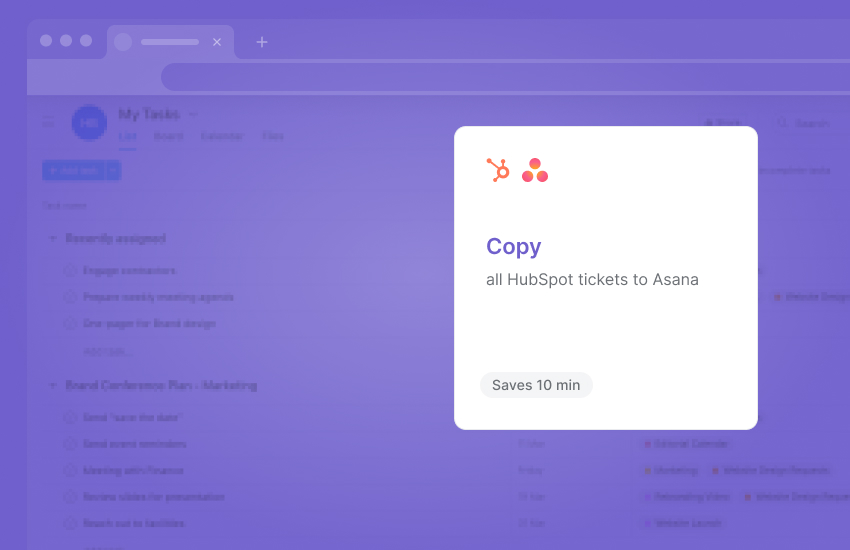Switch to the Calendar tab
Screen dimensions: 850x550
[222, 136]
